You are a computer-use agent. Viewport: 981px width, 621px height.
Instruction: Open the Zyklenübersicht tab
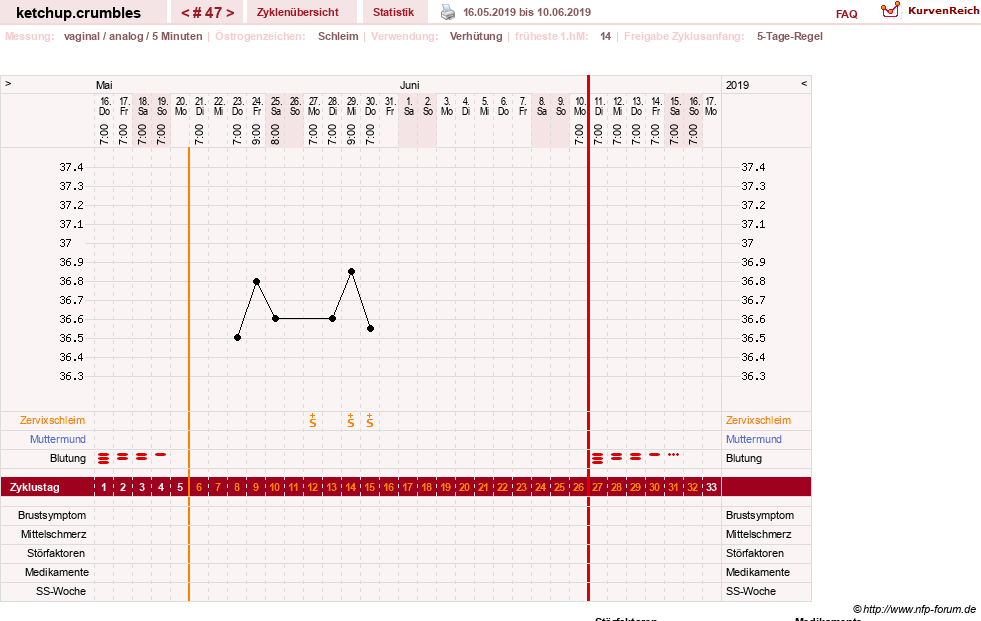tap(298, 13)
